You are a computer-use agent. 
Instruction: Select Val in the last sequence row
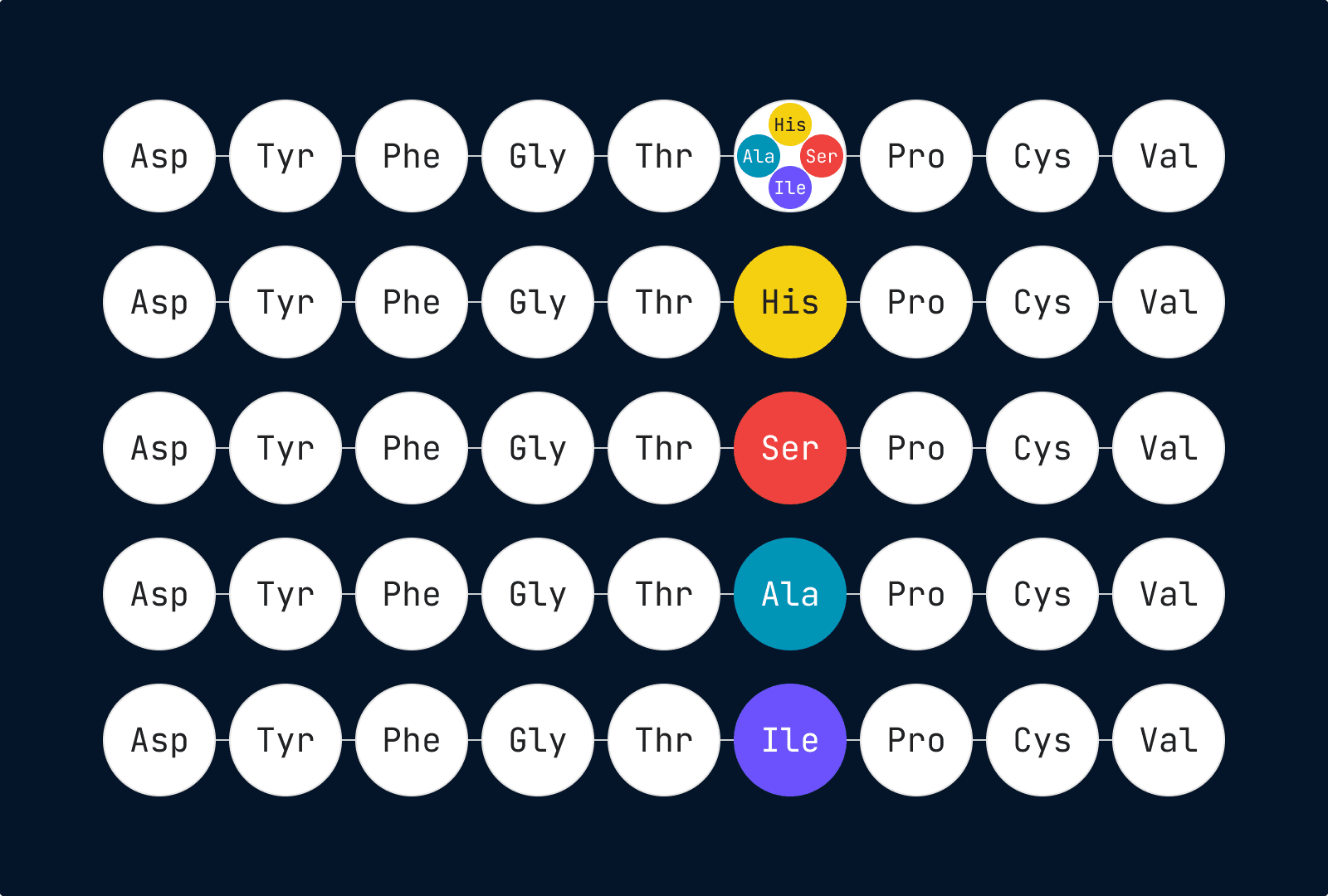tap(1169, 740)
